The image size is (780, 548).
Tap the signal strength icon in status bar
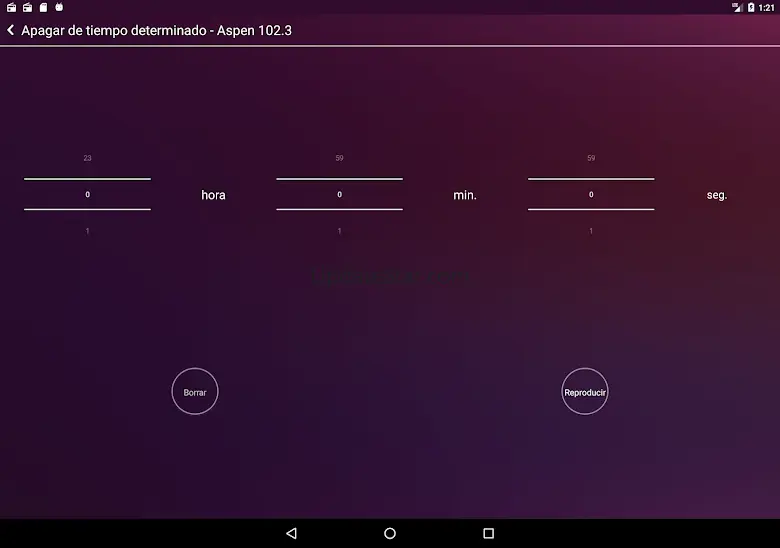737,7
